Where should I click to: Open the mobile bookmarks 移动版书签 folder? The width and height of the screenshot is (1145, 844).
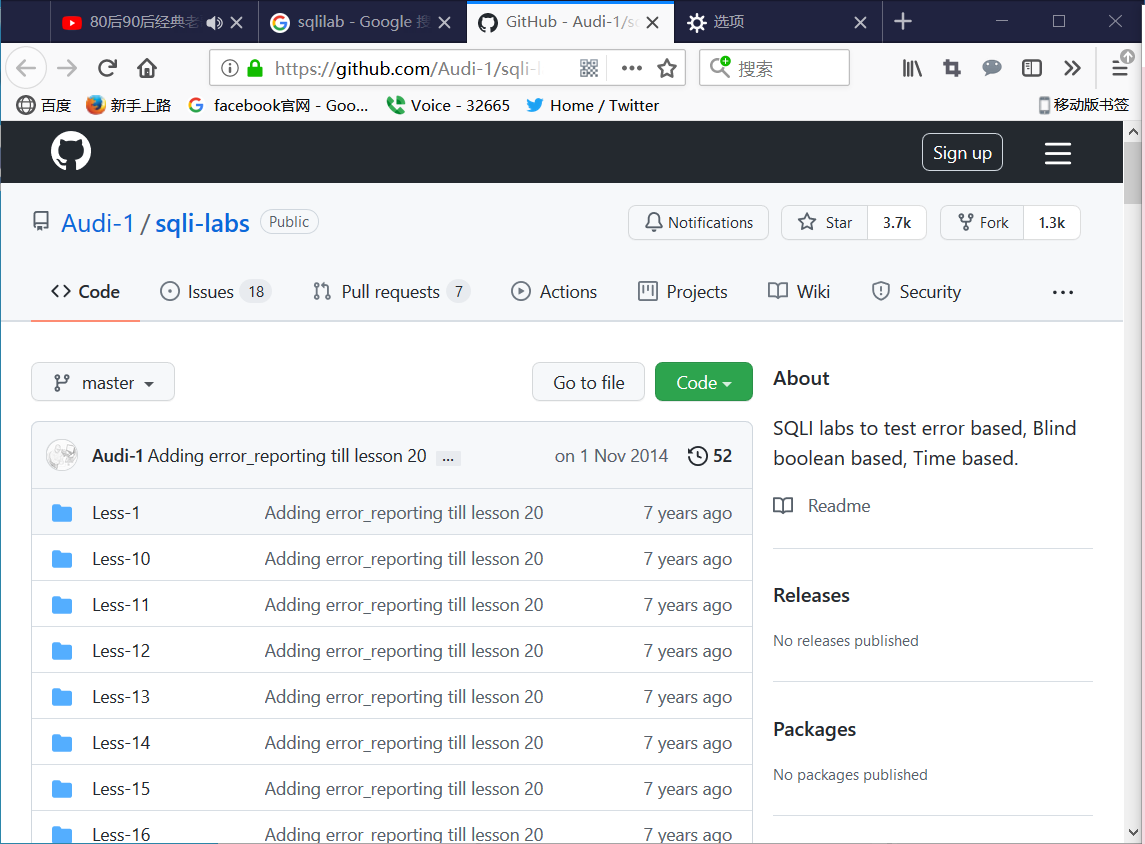(1084, 105)
